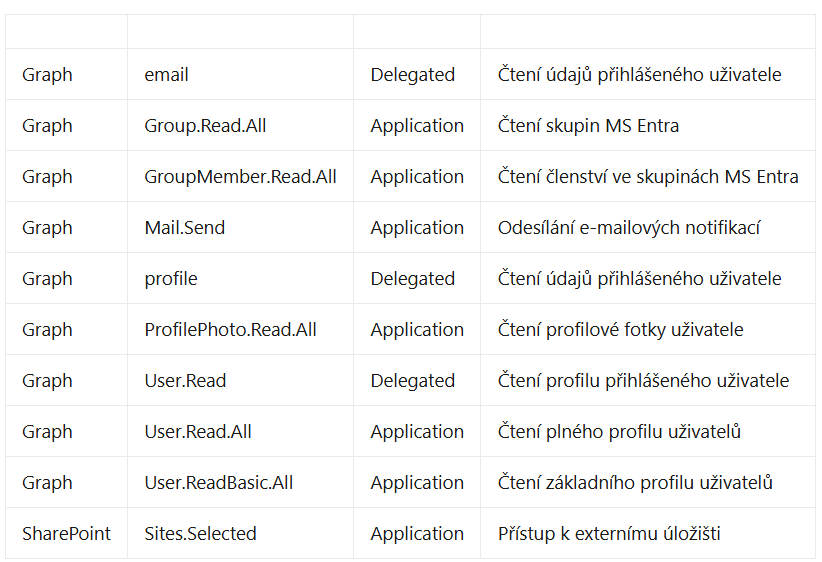Select "Čtení profilové fotky uživatele" cell
Screen dimensions: 822x562
click(x=620, y=330)
